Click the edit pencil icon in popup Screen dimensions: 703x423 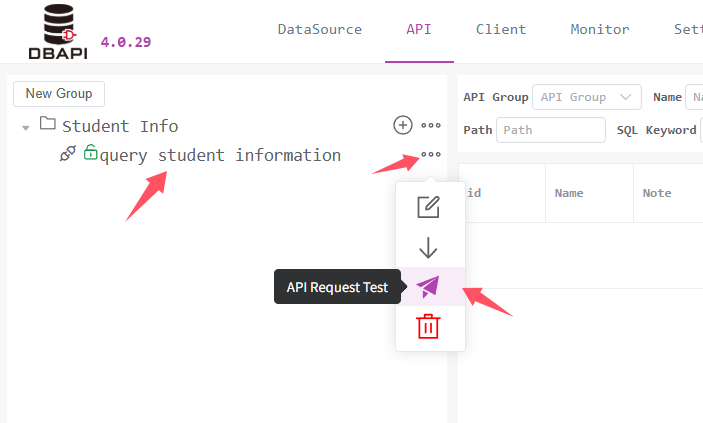point(428,207)
